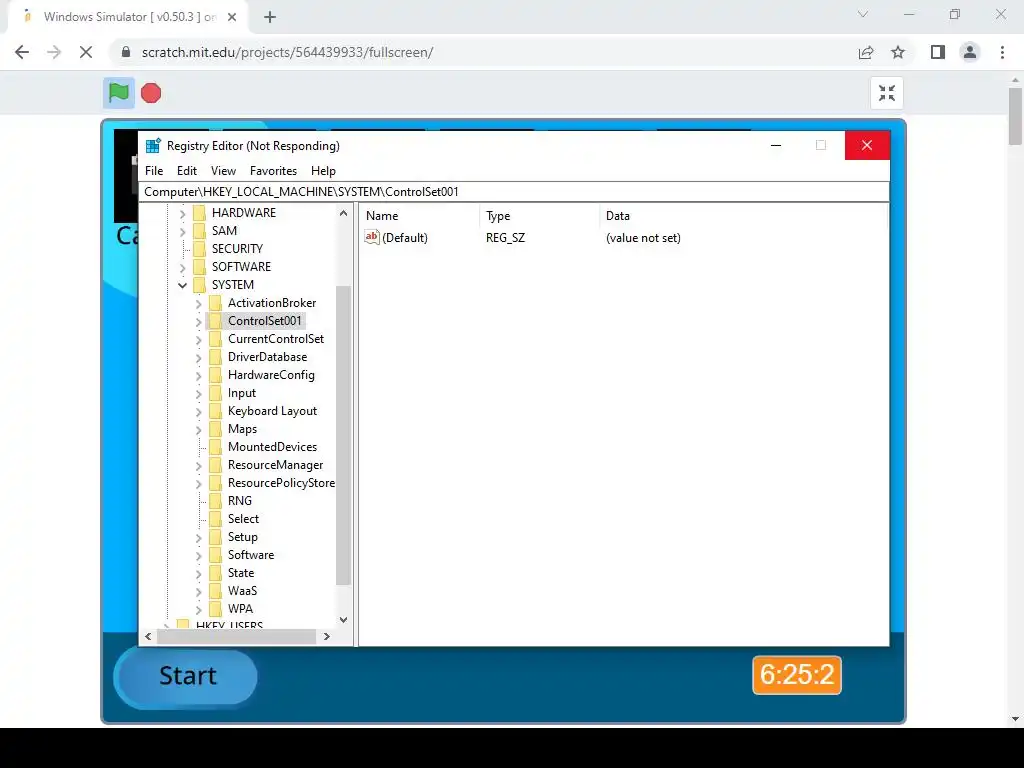Click the tree horizontal scrollbar thumb
The width and height of the screenshot is (1024, 768).
pos(236,636)
